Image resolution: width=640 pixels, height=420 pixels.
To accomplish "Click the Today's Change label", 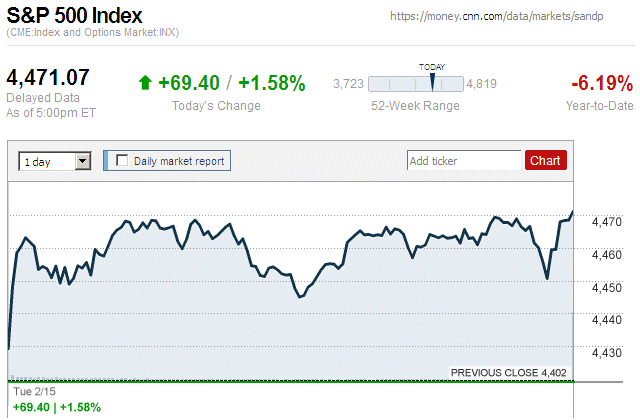I will click(216, 106).
